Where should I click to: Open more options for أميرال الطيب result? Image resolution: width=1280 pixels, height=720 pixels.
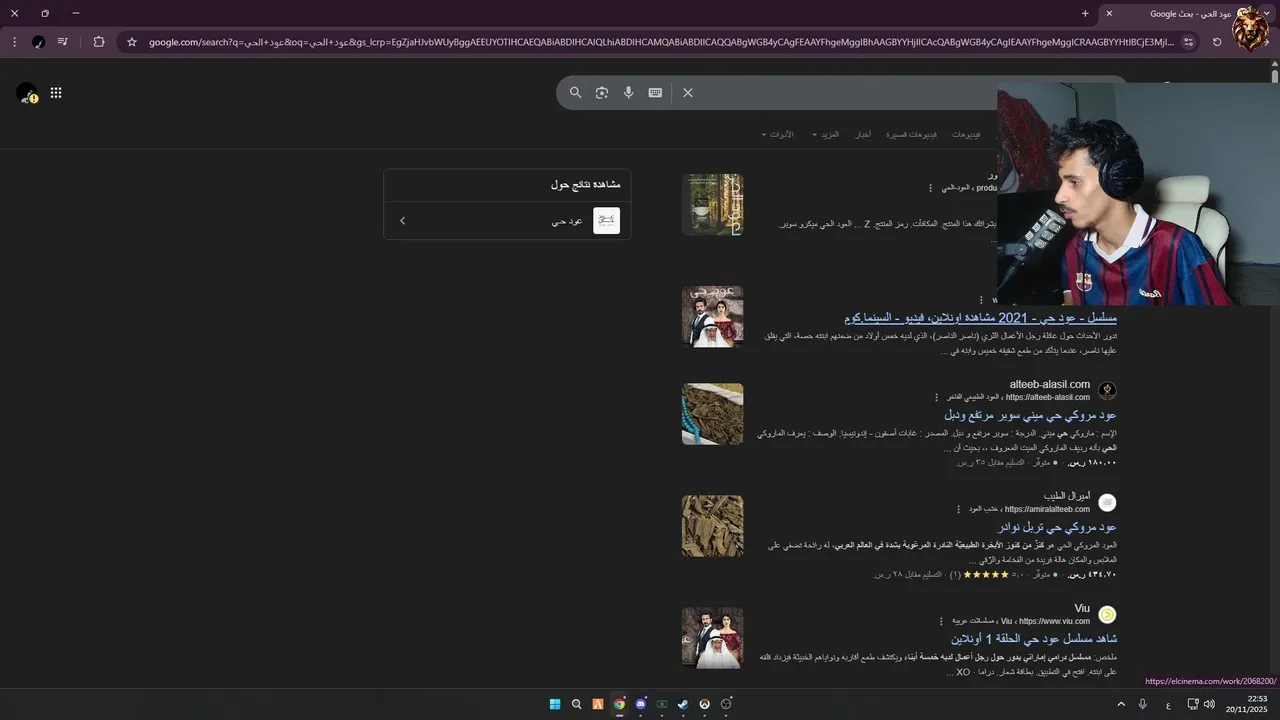click(x=958, y=509)
